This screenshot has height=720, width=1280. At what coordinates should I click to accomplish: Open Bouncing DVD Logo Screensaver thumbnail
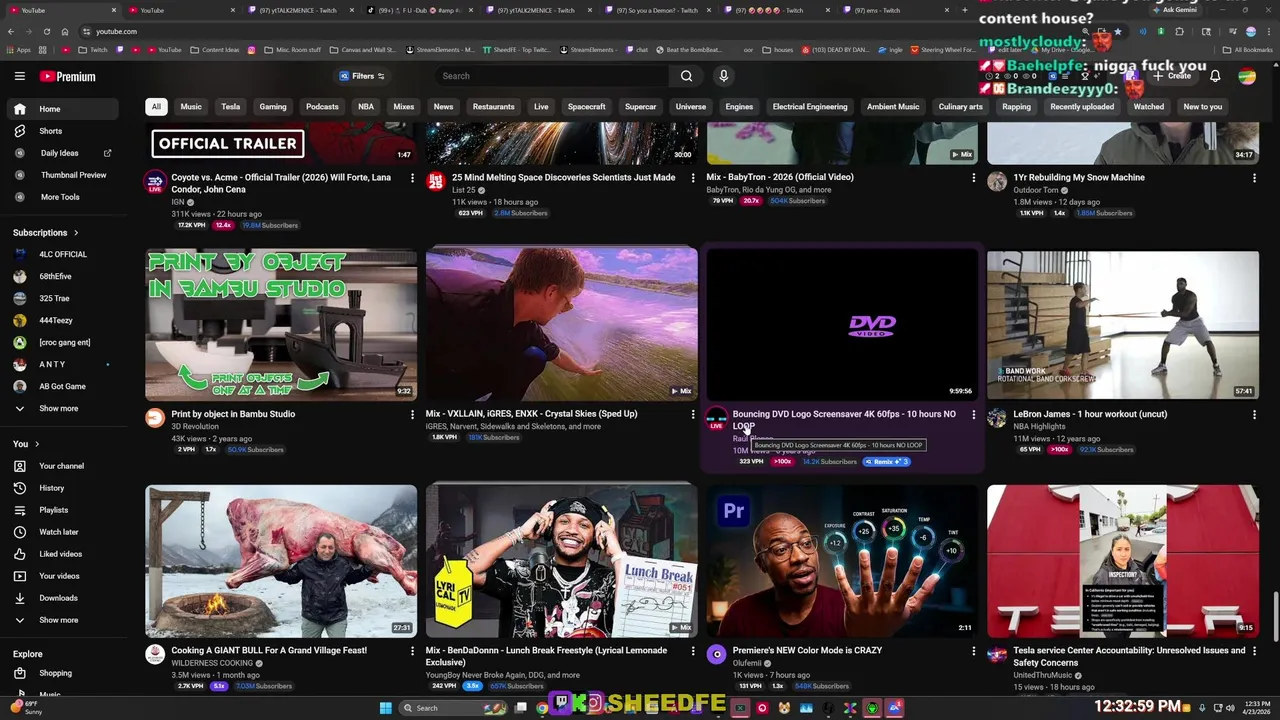(x=842, y=324)
